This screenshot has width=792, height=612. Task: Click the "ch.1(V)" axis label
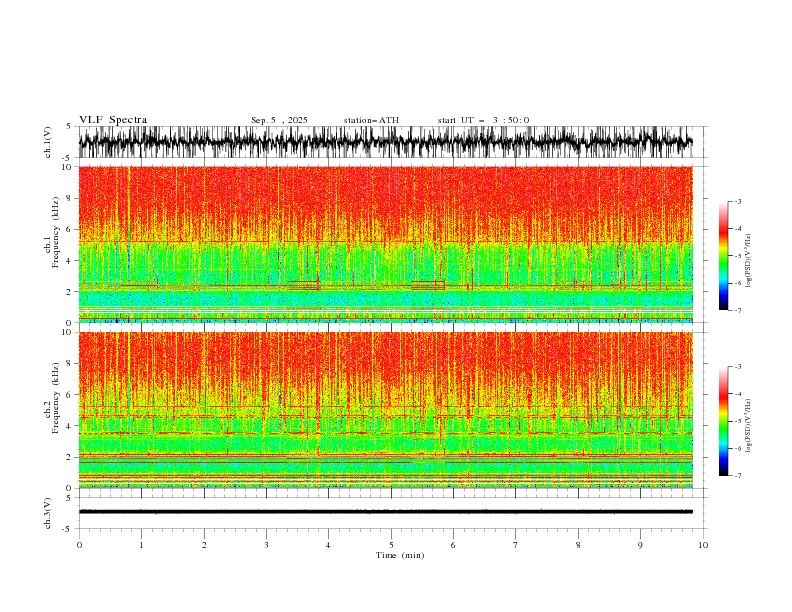[x=48, y=142]
